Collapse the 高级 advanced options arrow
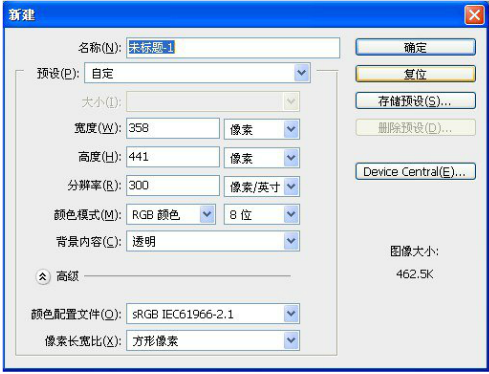This screenshot has width=489, height=374. (x=43, y=277)
